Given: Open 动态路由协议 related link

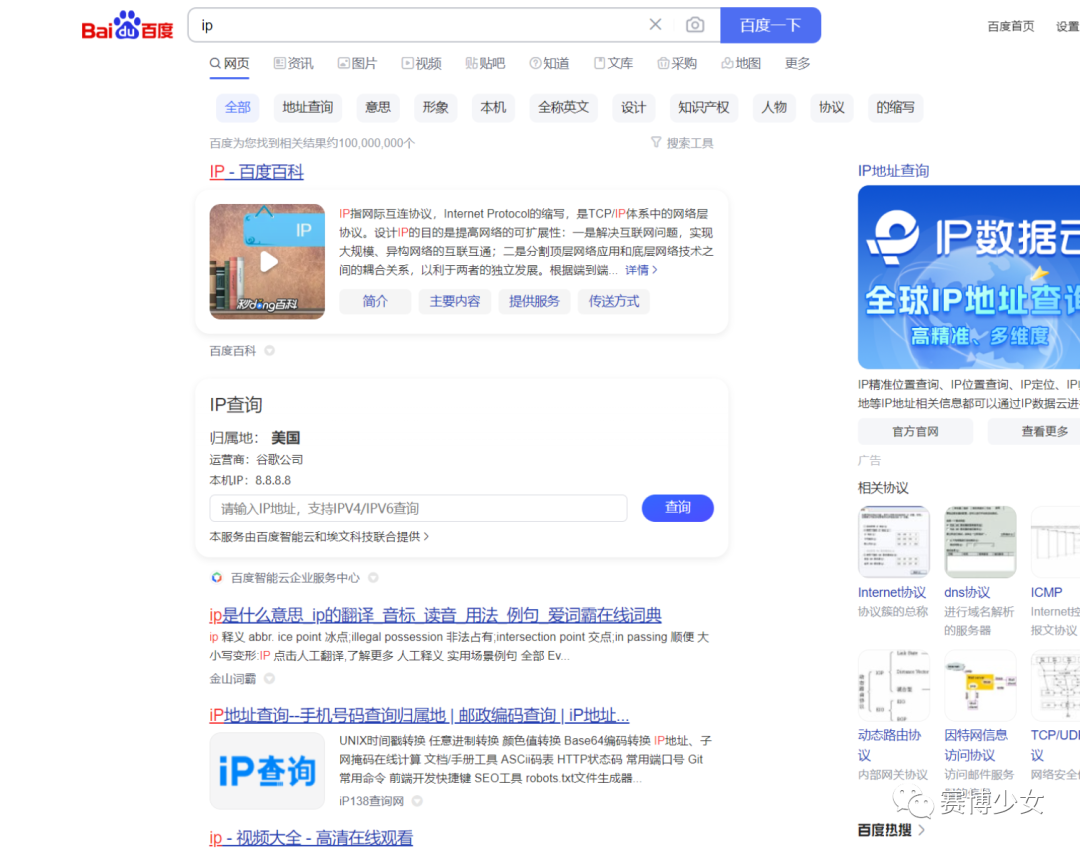Looking at the screenshot, I should point(889,745).
